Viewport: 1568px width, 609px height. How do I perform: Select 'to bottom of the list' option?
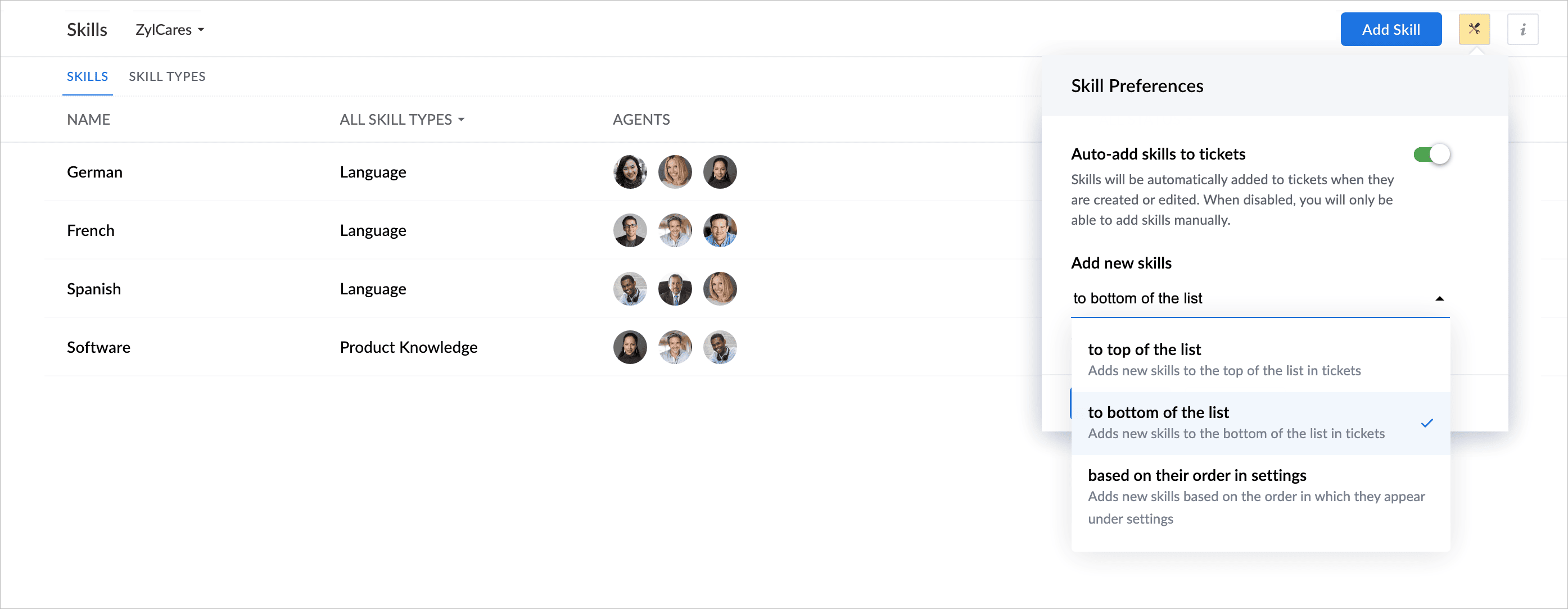click(x=1260, y=424)
